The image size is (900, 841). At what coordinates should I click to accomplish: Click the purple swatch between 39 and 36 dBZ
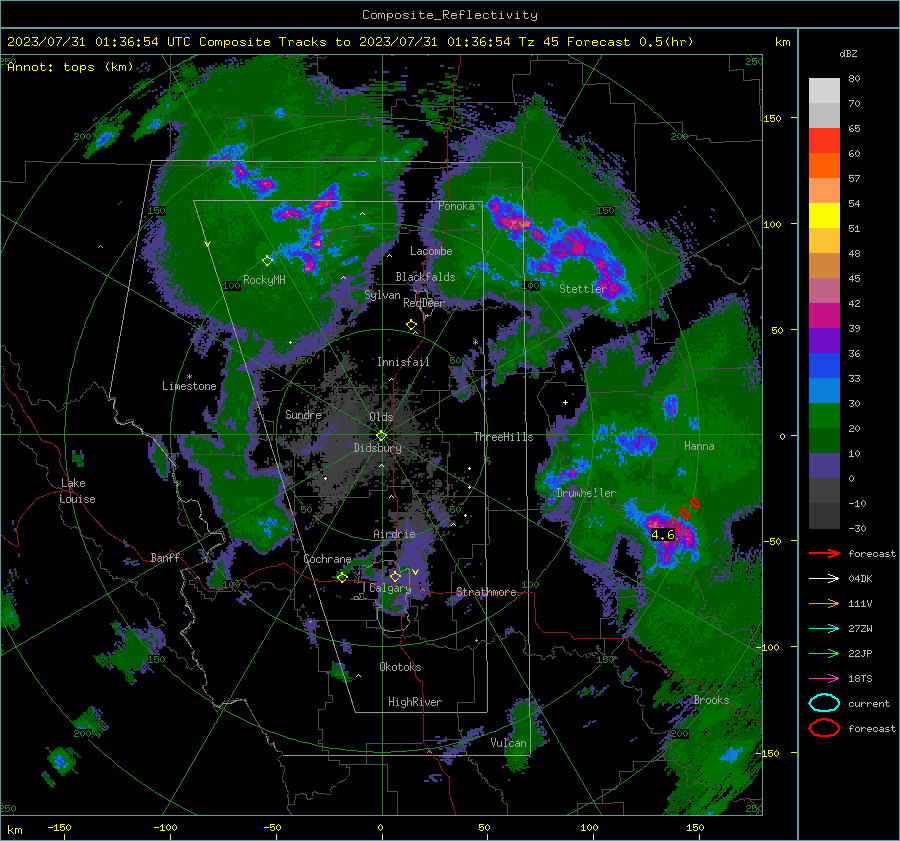click(x=824, y=341)
